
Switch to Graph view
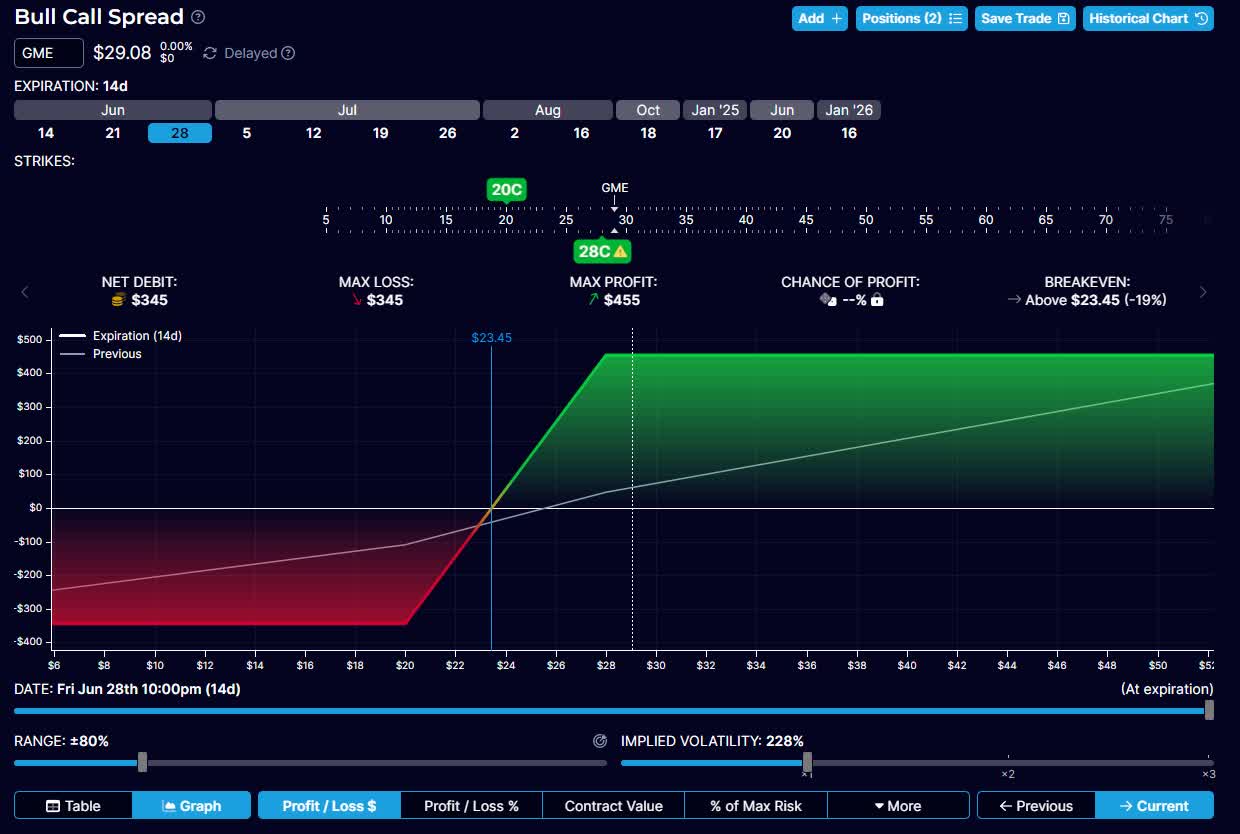(191, 806)
